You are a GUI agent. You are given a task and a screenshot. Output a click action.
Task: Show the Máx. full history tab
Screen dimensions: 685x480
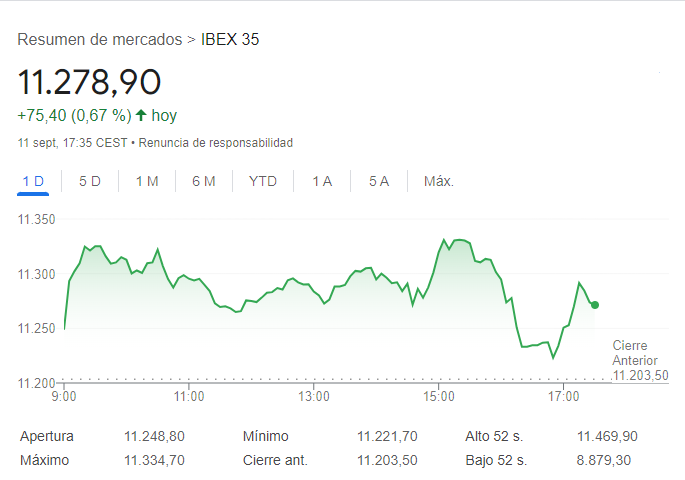pyautogui.click(x=439, y=181)
